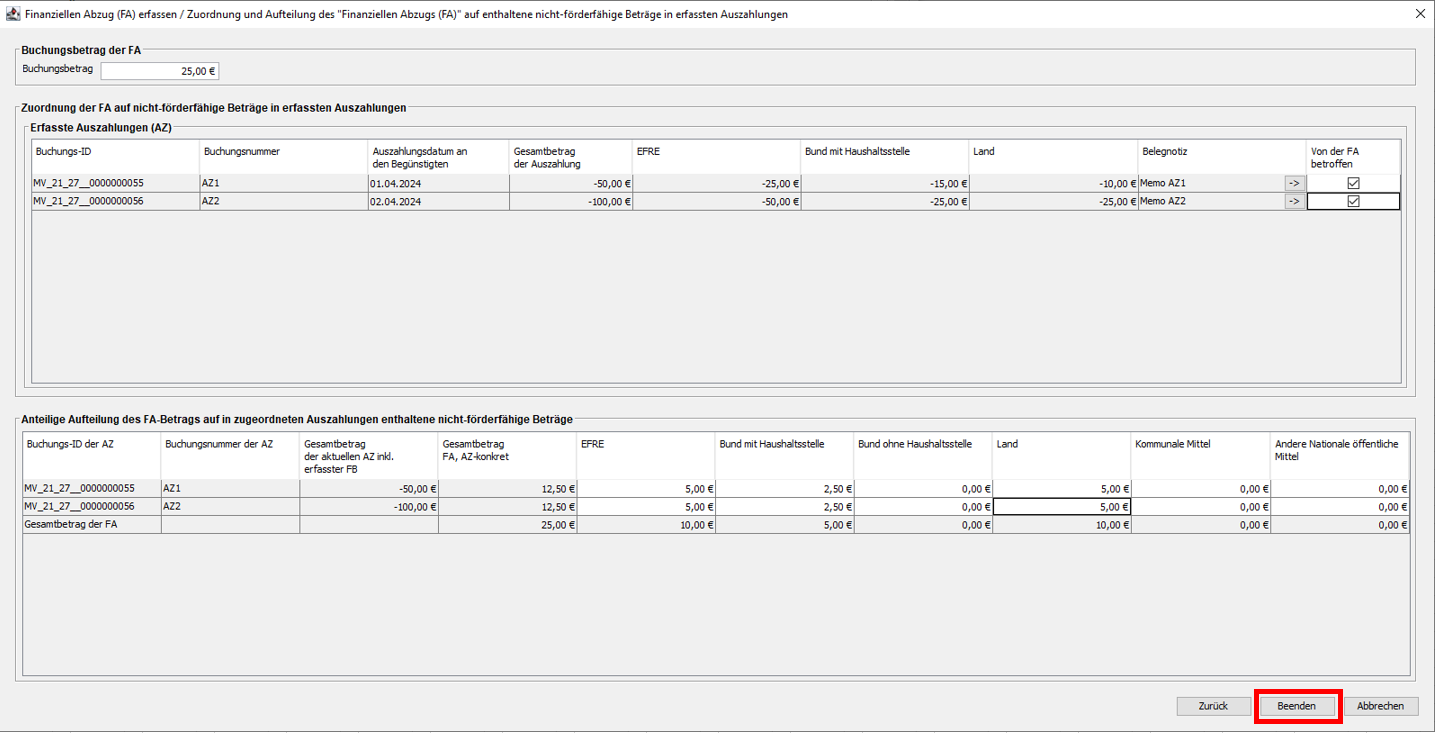
Task: Click the 'Belegnotiz' column header
Action: click(1220, 152)
